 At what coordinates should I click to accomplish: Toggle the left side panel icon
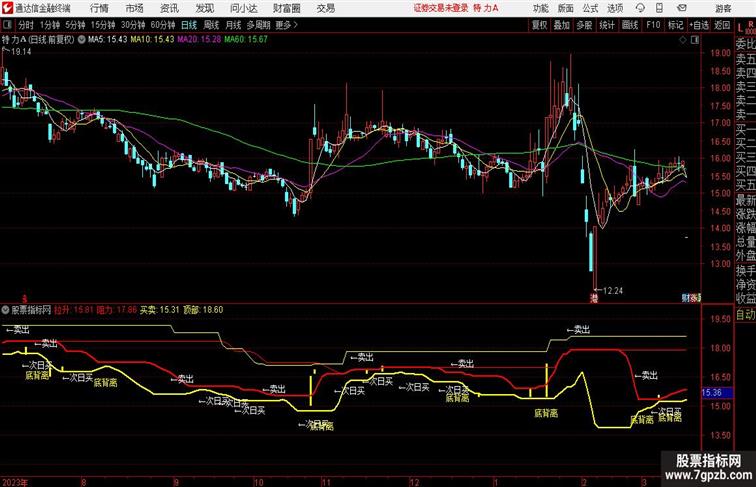click(7, 25)
